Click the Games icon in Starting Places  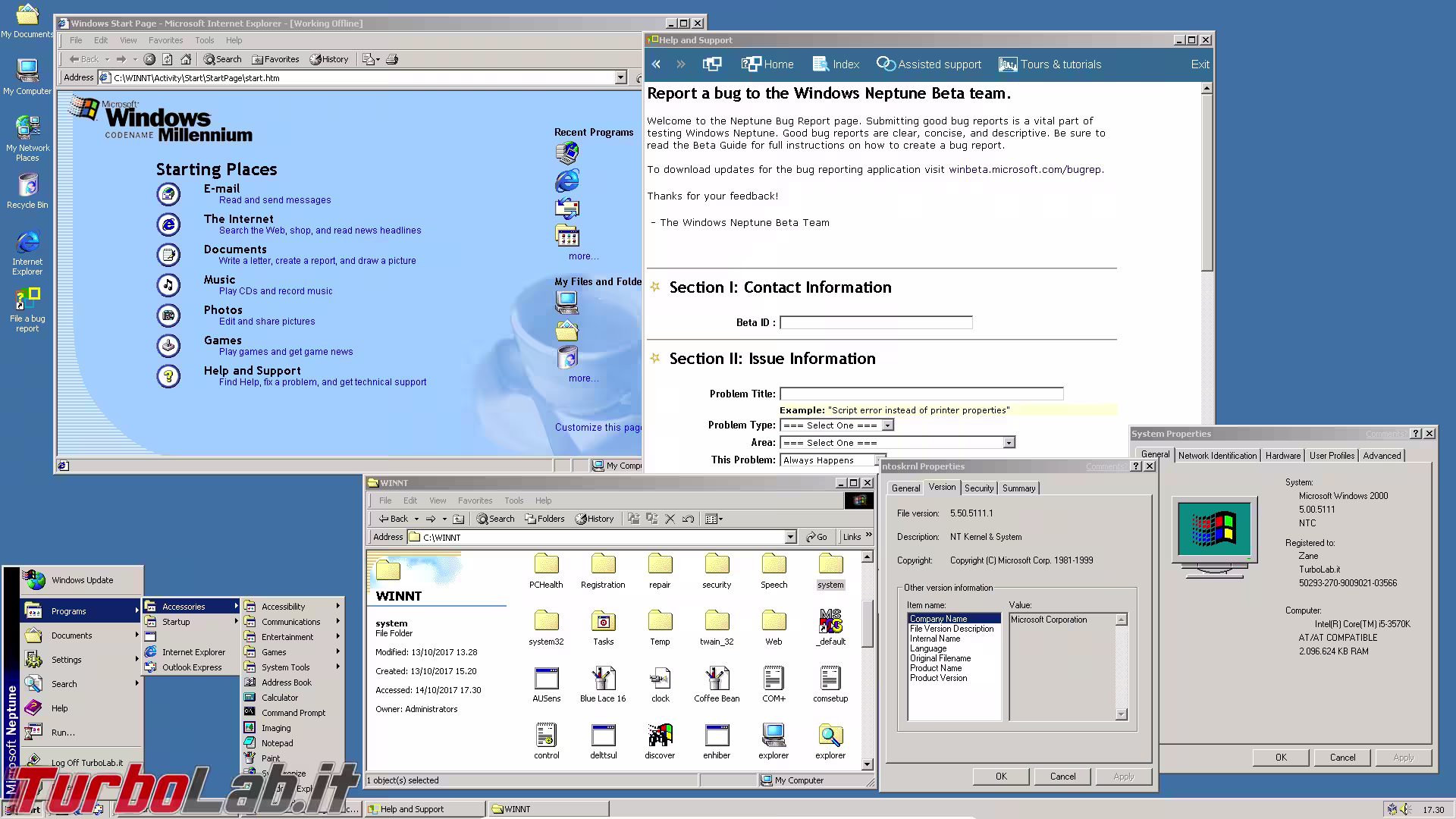click(x=168, y=346)
